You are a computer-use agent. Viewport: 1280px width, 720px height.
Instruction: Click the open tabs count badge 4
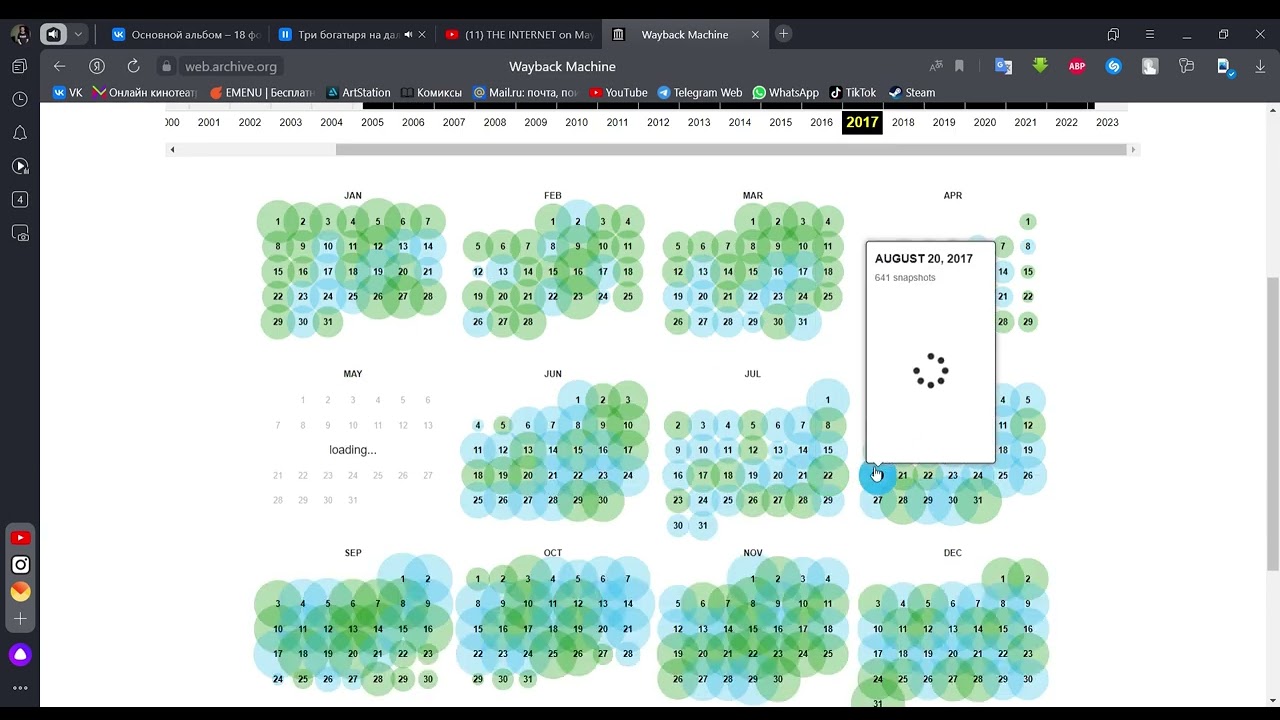20,199
